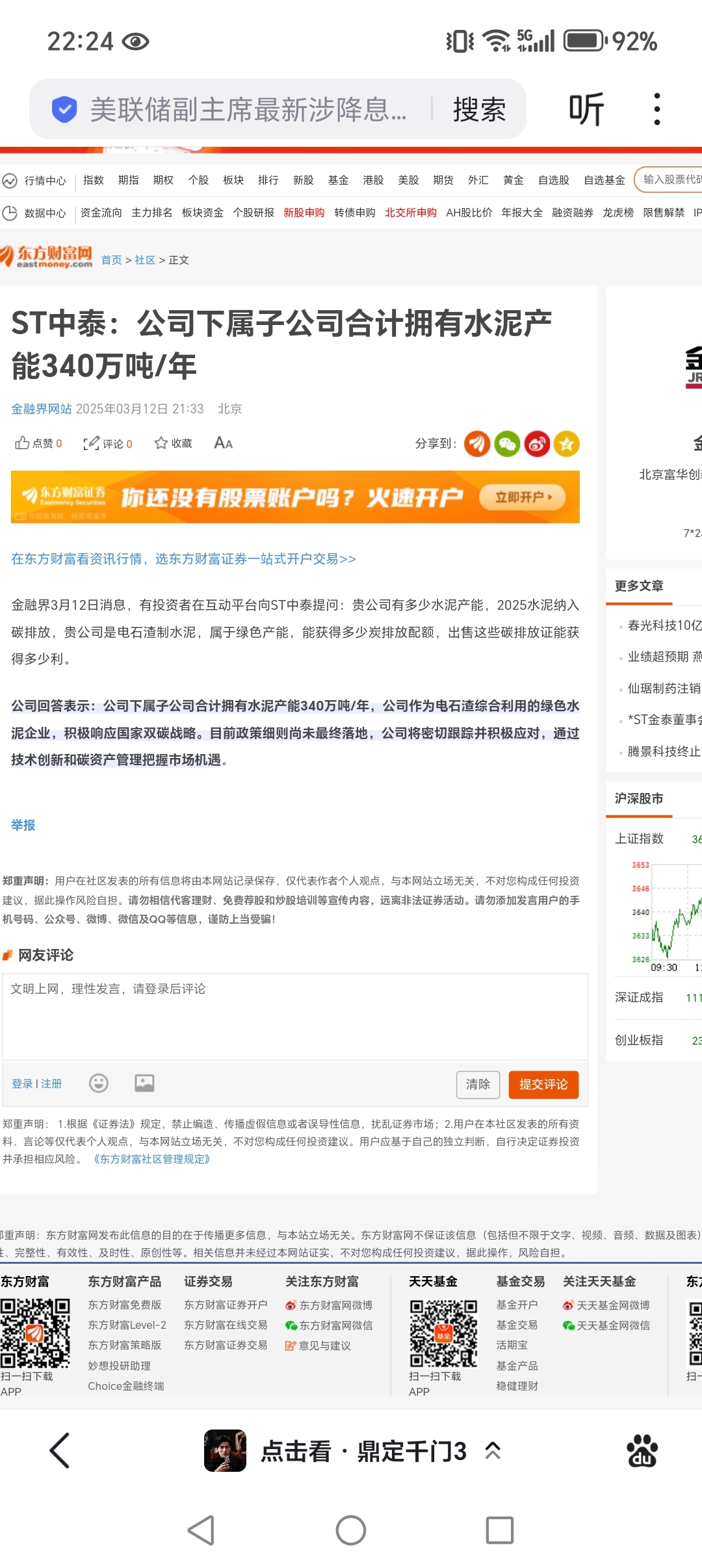Viewport: 702px width, 1568px height.
Task: Tap the 登录 link under comment box
Action: click(22, 1084)
